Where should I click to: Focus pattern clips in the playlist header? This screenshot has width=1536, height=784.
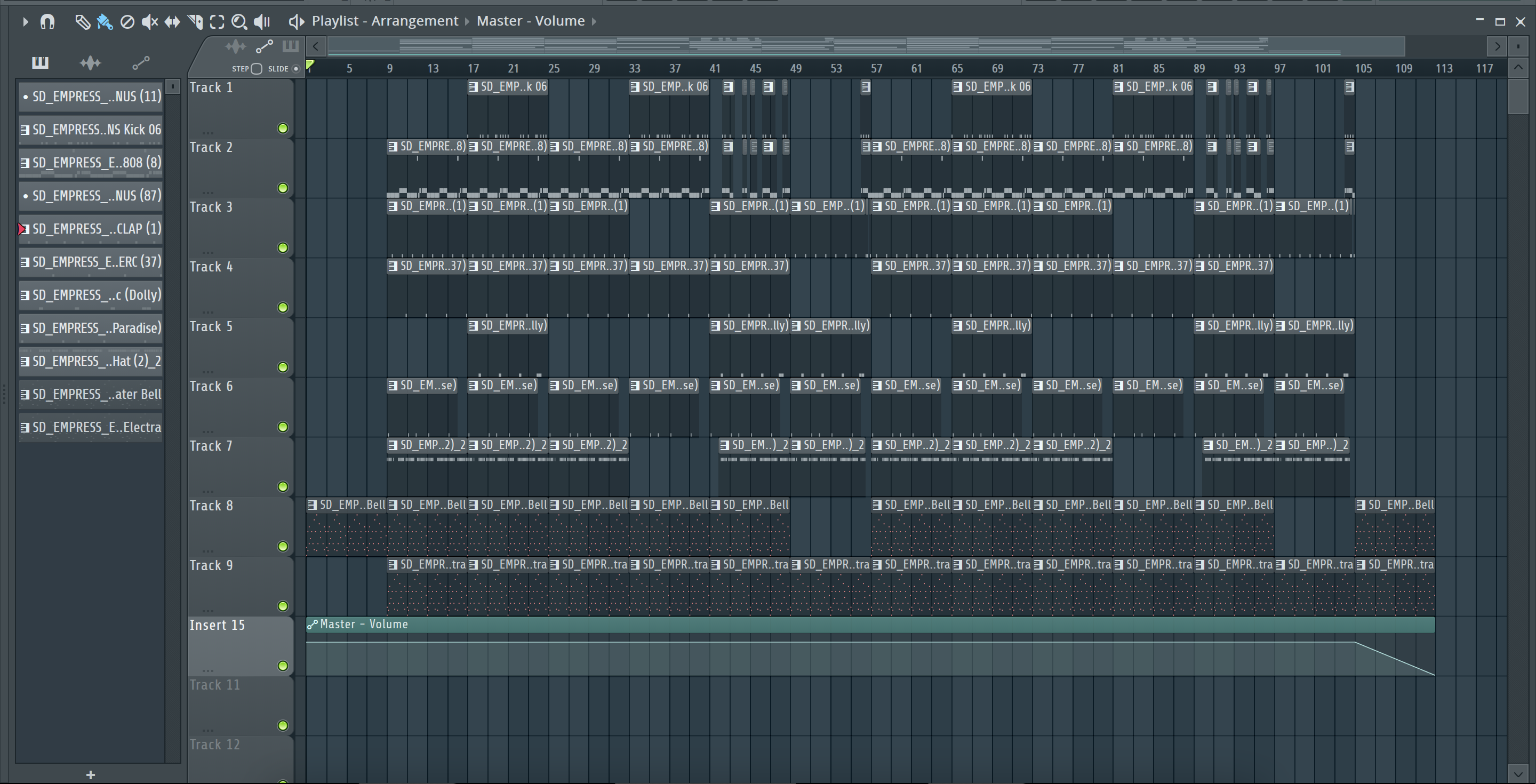(290, 46)
